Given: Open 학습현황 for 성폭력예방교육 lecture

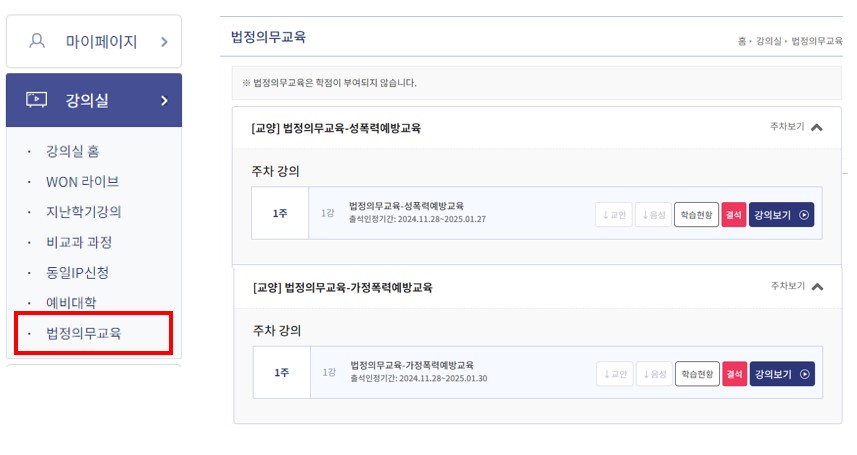Looking at the screenshot, I should tap(696, 215).
